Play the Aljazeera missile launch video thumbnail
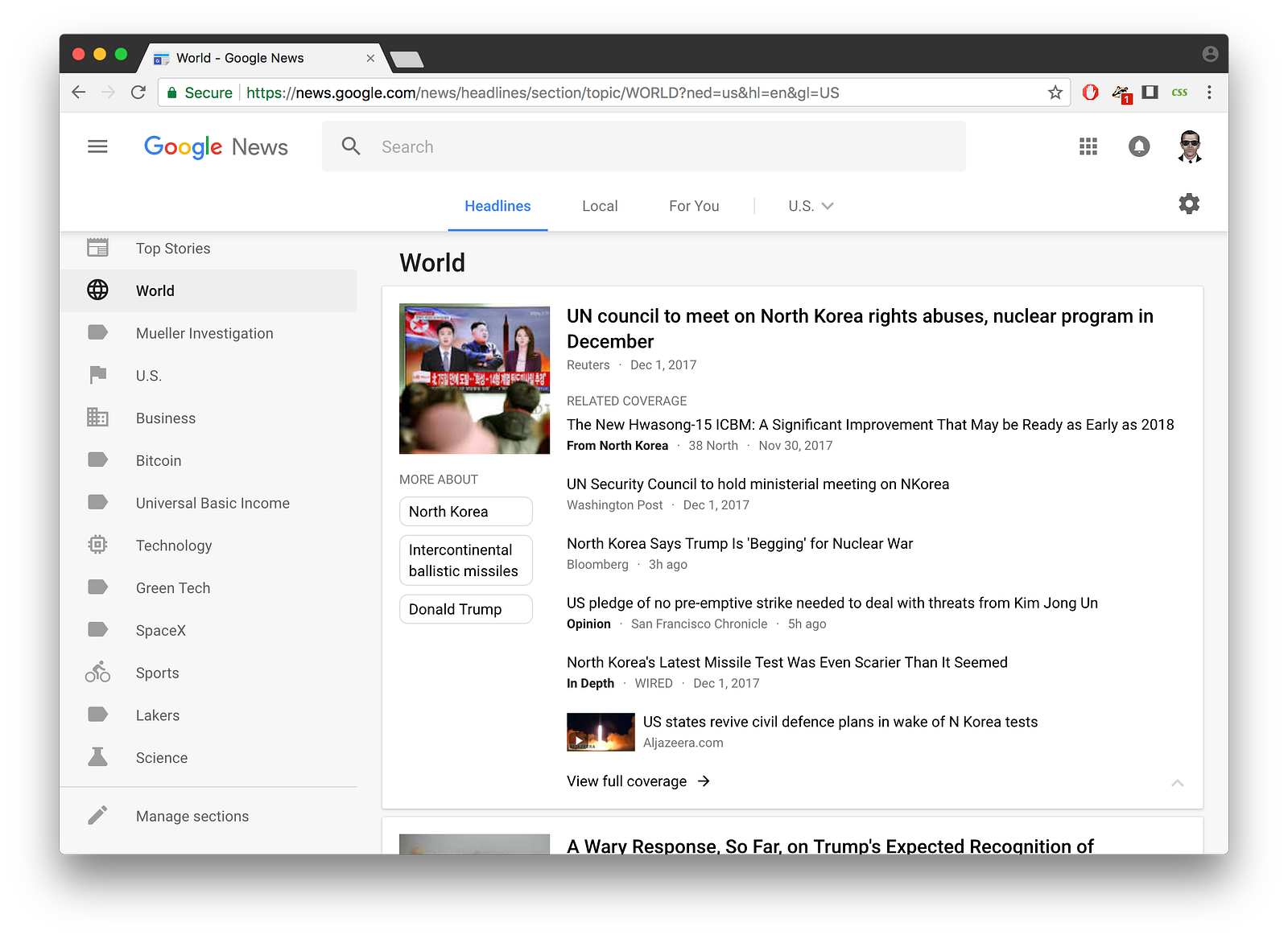 601,731
